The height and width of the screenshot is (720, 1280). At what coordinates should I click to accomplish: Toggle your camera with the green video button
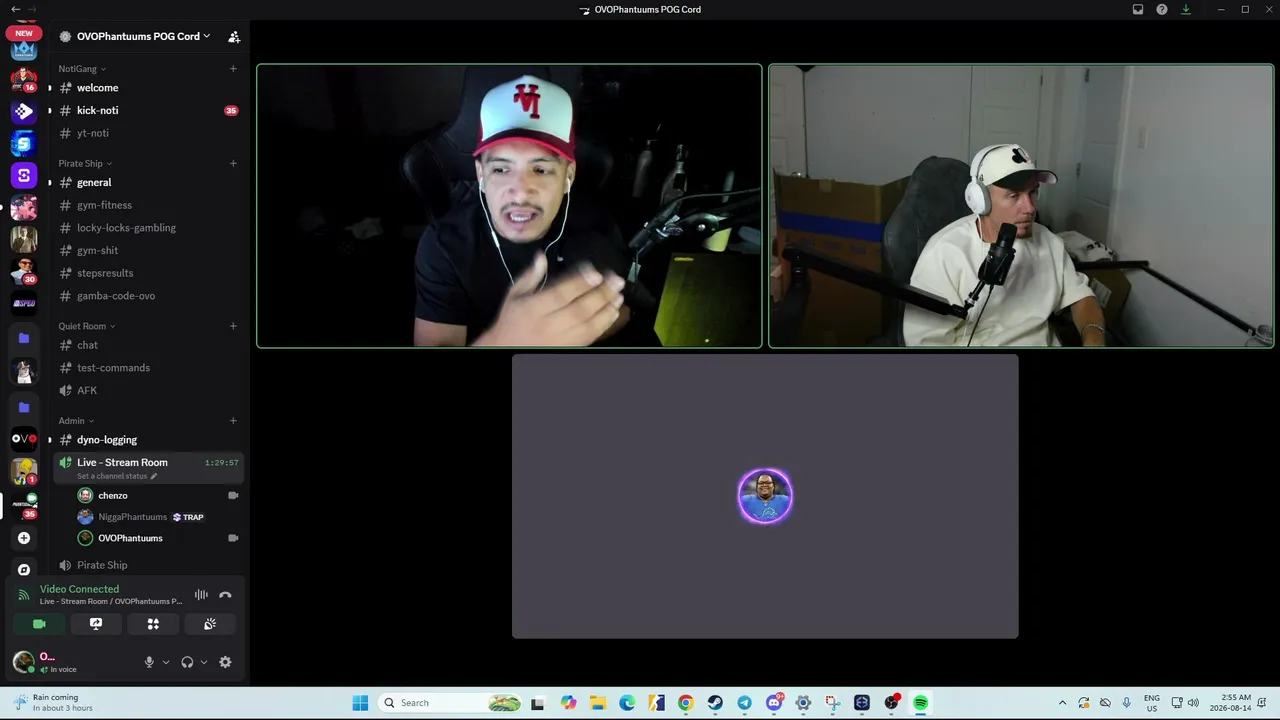(39, 624)
